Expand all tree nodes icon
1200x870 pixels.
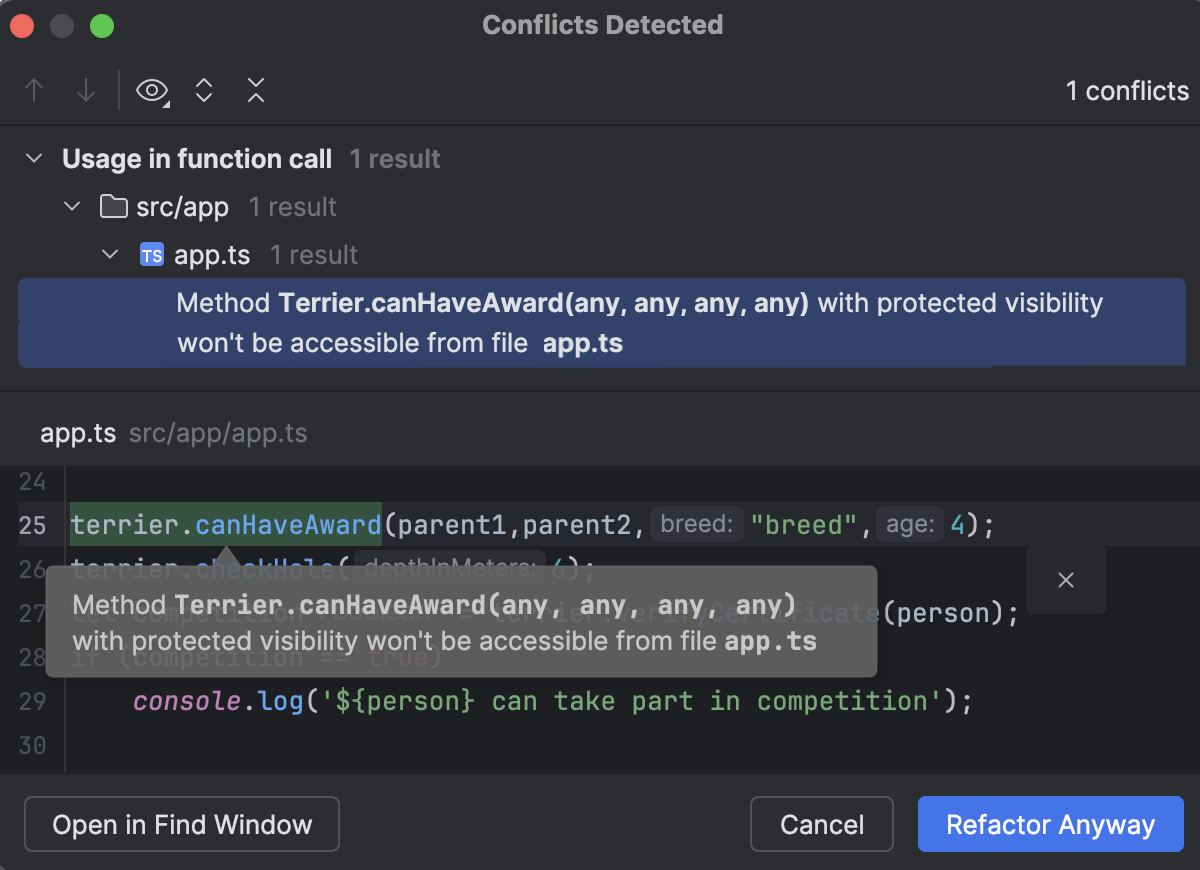click(x=204, y=91)
